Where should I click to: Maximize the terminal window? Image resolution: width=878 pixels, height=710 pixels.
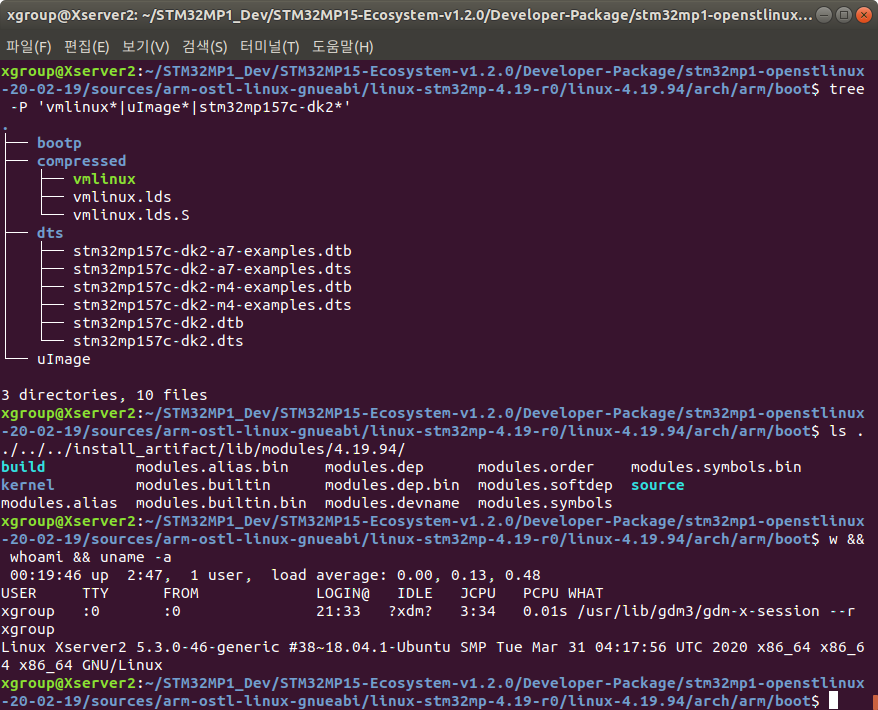tap(843, 15)
